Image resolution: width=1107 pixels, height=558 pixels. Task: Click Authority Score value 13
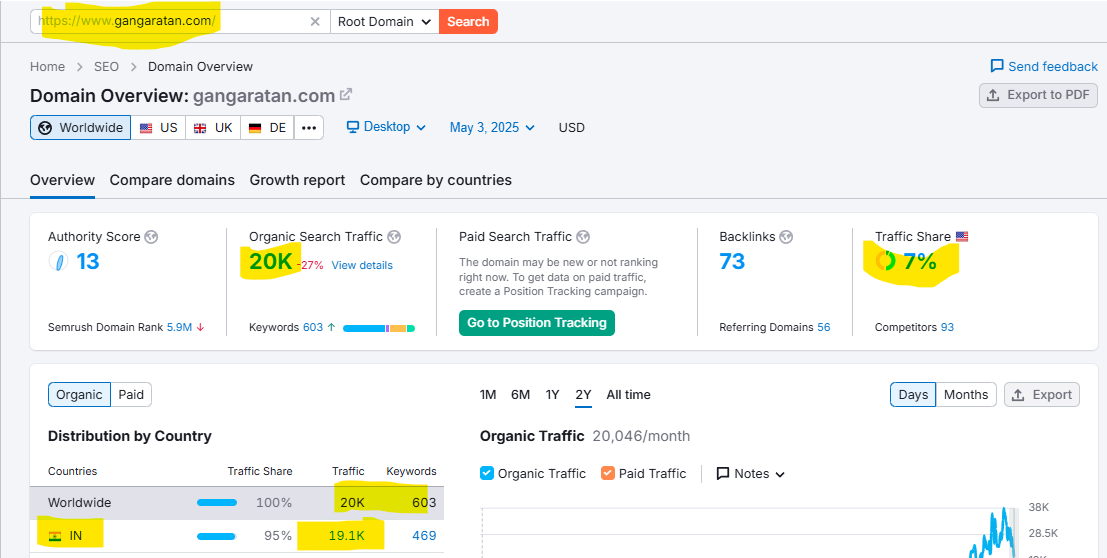pos(88,261)
